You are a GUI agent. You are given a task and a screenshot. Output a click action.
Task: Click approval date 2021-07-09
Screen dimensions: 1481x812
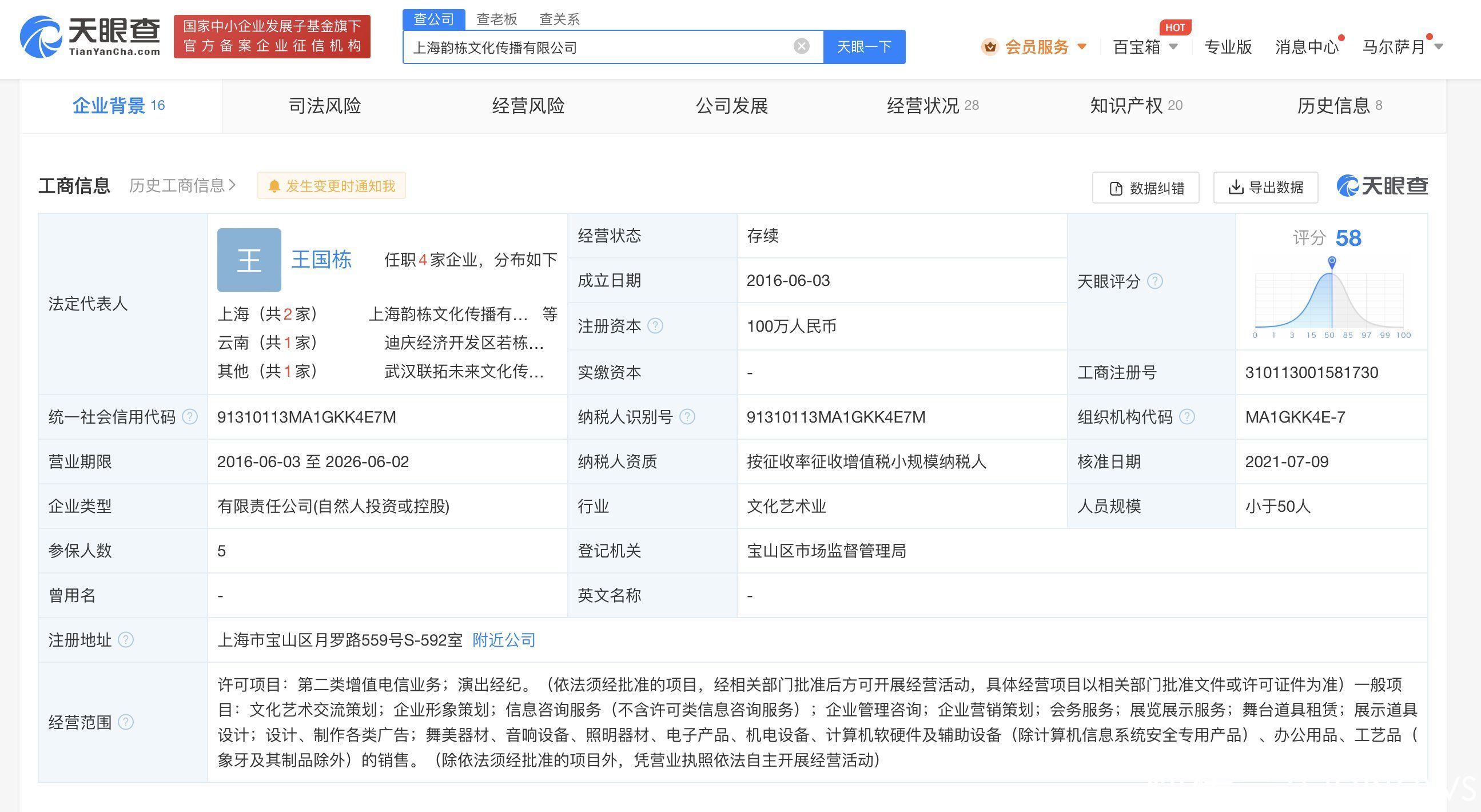(x=1287, y=461)
